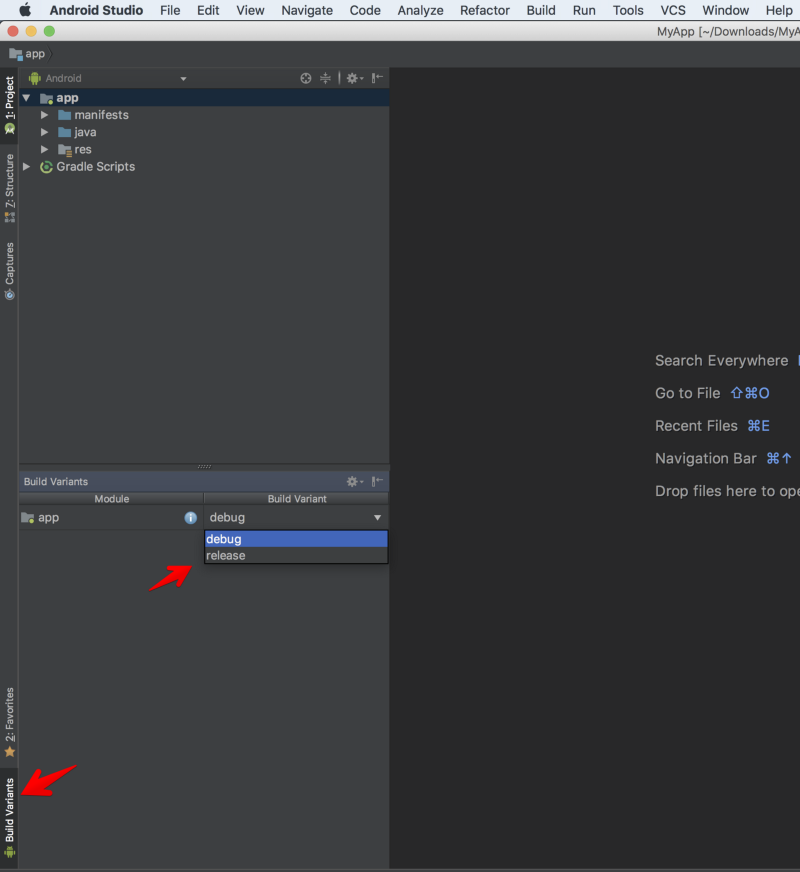Collapse the app module tree node
This screenshot has width=800, height=872.
click(x=26, y=98)
